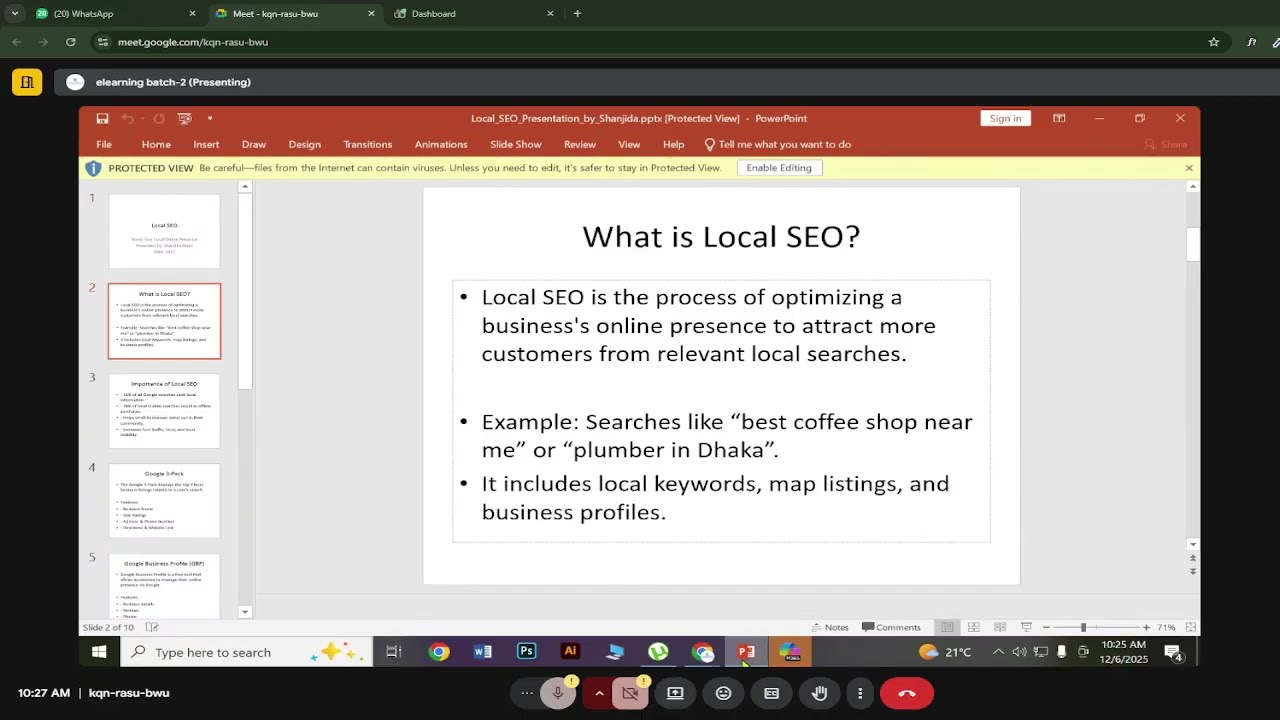This screenshot has width=1280, height=720.
Task: Click the slide panel scroll down arrow
Action: point(246,611)
